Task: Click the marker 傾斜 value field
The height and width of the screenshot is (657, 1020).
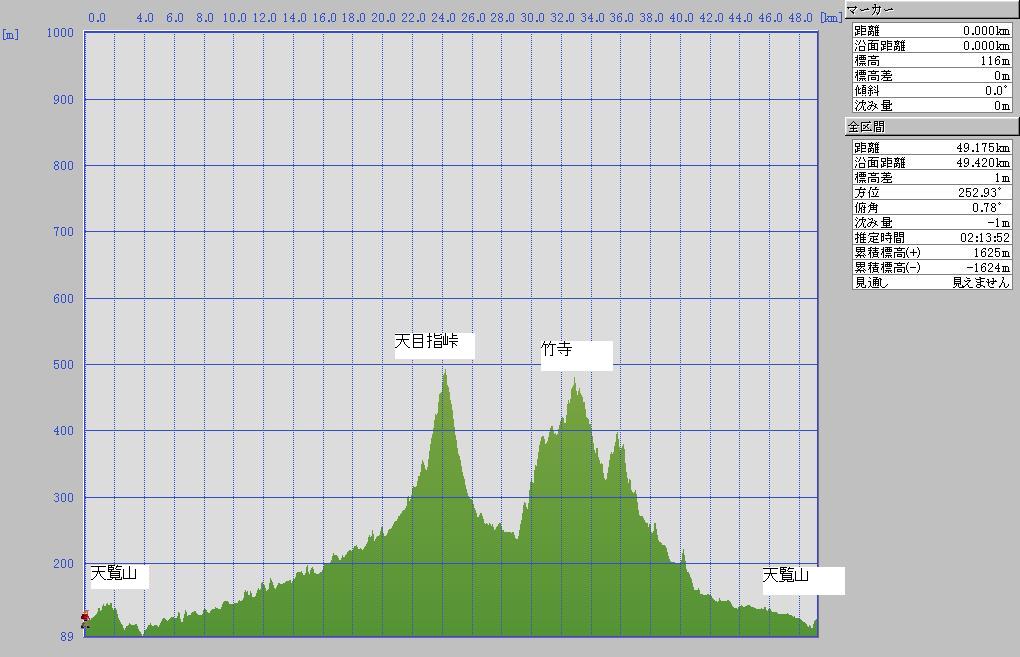Action: point(987,91)
